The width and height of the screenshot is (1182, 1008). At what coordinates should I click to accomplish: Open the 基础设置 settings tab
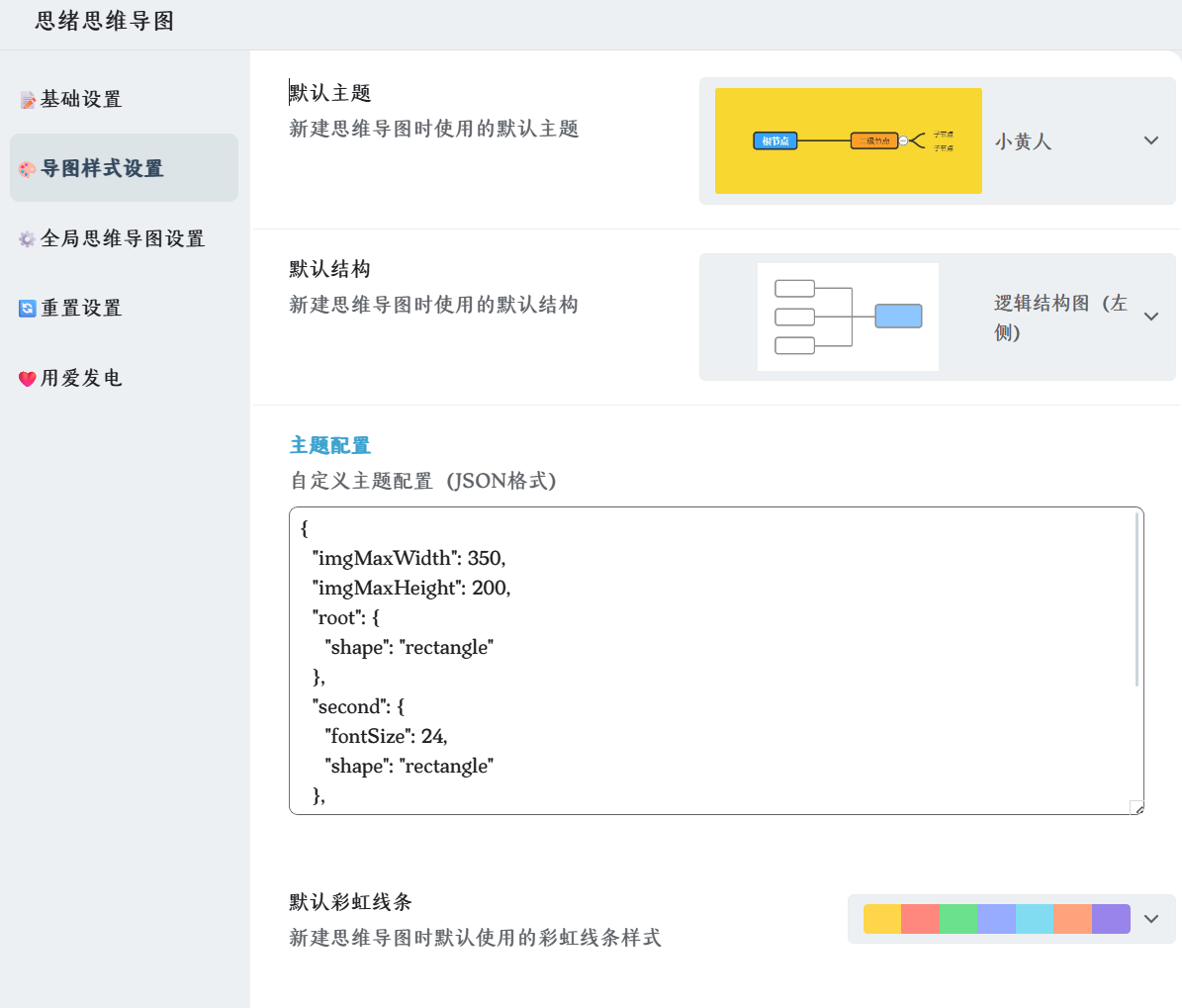point(81,99)
